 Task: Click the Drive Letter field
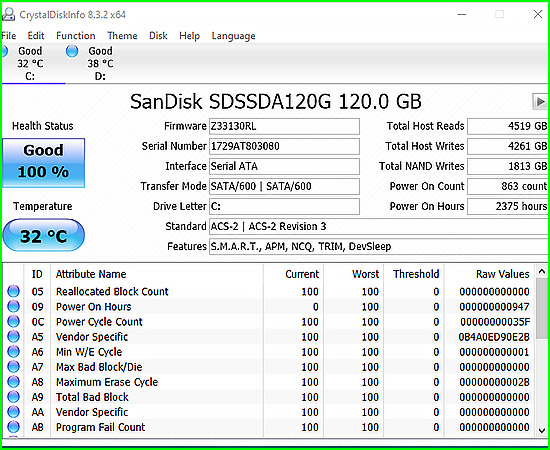[284, 206]
